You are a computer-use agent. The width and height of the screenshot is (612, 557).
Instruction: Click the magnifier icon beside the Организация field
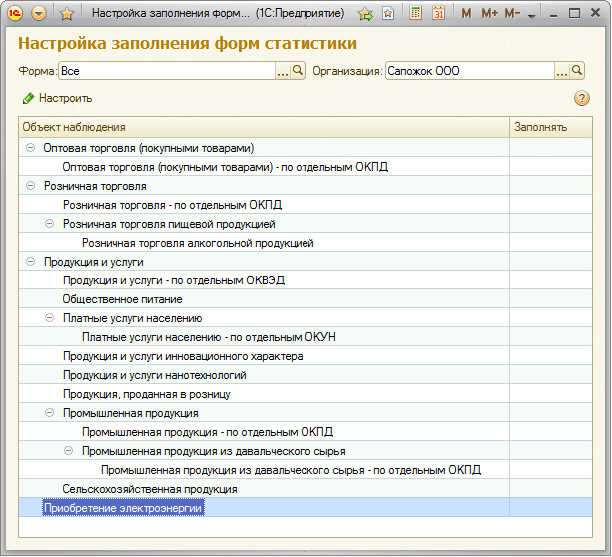(x=577, y=71)
